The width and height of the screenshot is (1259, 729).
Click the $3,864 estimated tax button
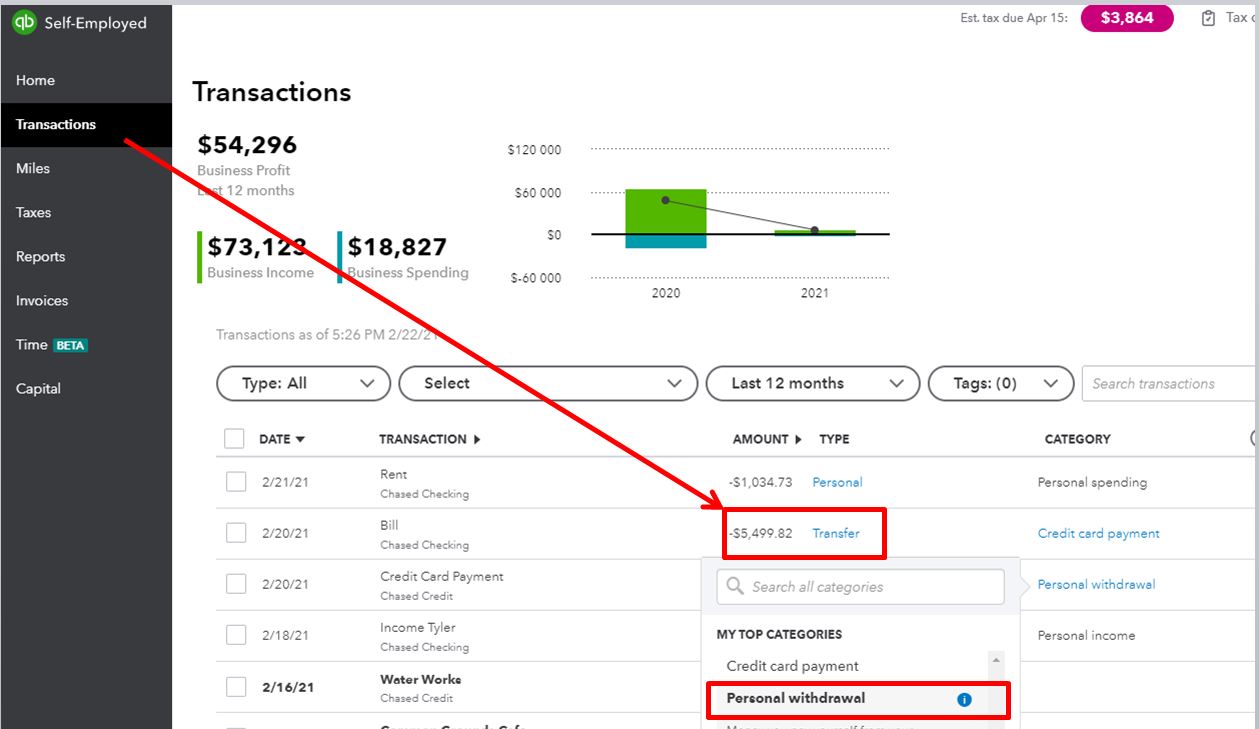tap(1127, 18)
